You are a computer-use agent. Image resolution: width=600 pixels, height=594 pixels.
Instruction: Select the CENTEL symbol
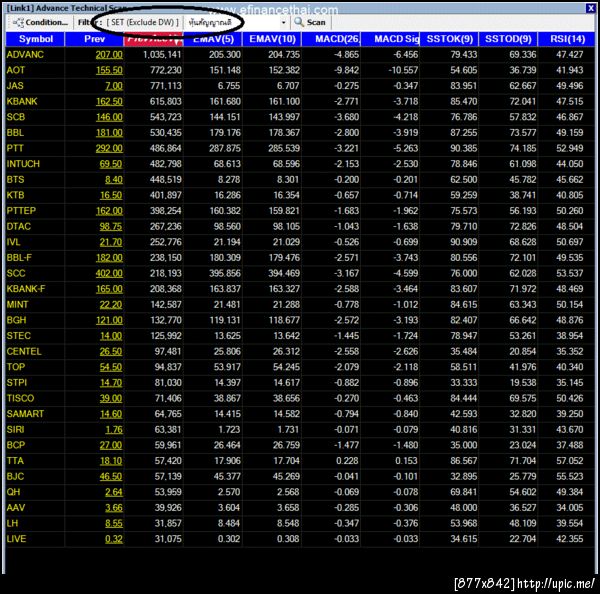[24, 352]
